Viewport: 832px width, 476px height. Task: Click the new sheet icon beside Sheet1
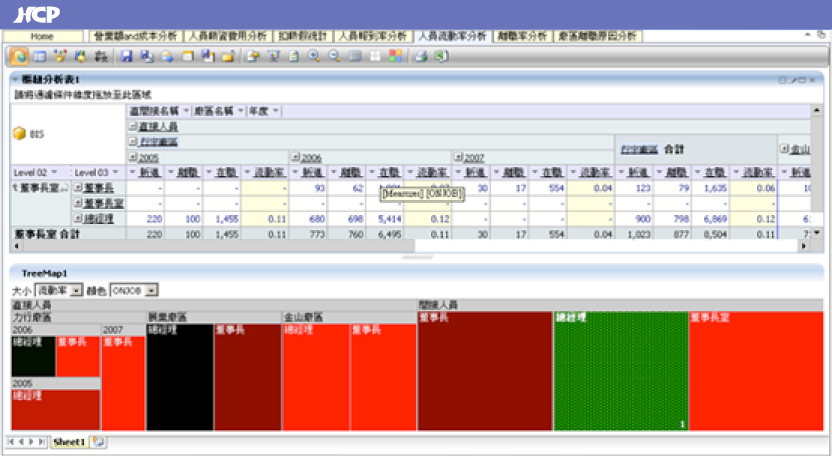point(97,441)
